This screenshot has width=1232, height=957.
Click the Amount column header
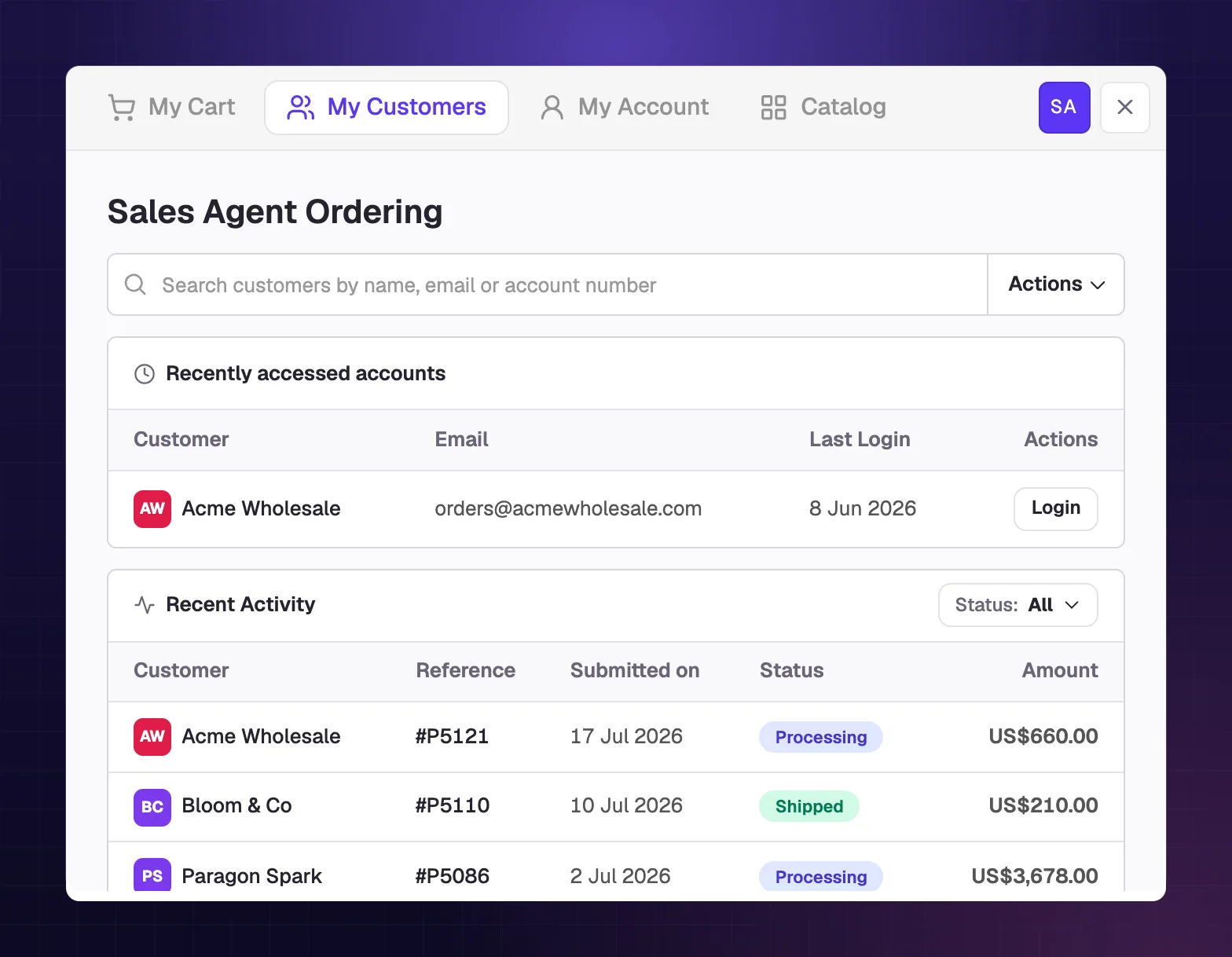1060,670
